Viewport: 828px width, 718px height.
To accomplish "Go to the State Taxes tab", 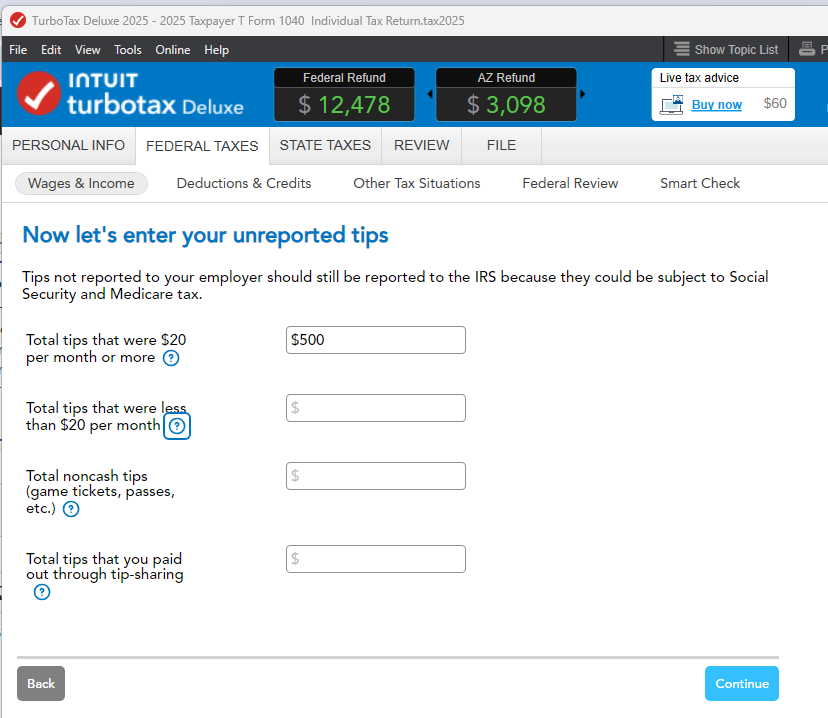I will pos(325,145).
